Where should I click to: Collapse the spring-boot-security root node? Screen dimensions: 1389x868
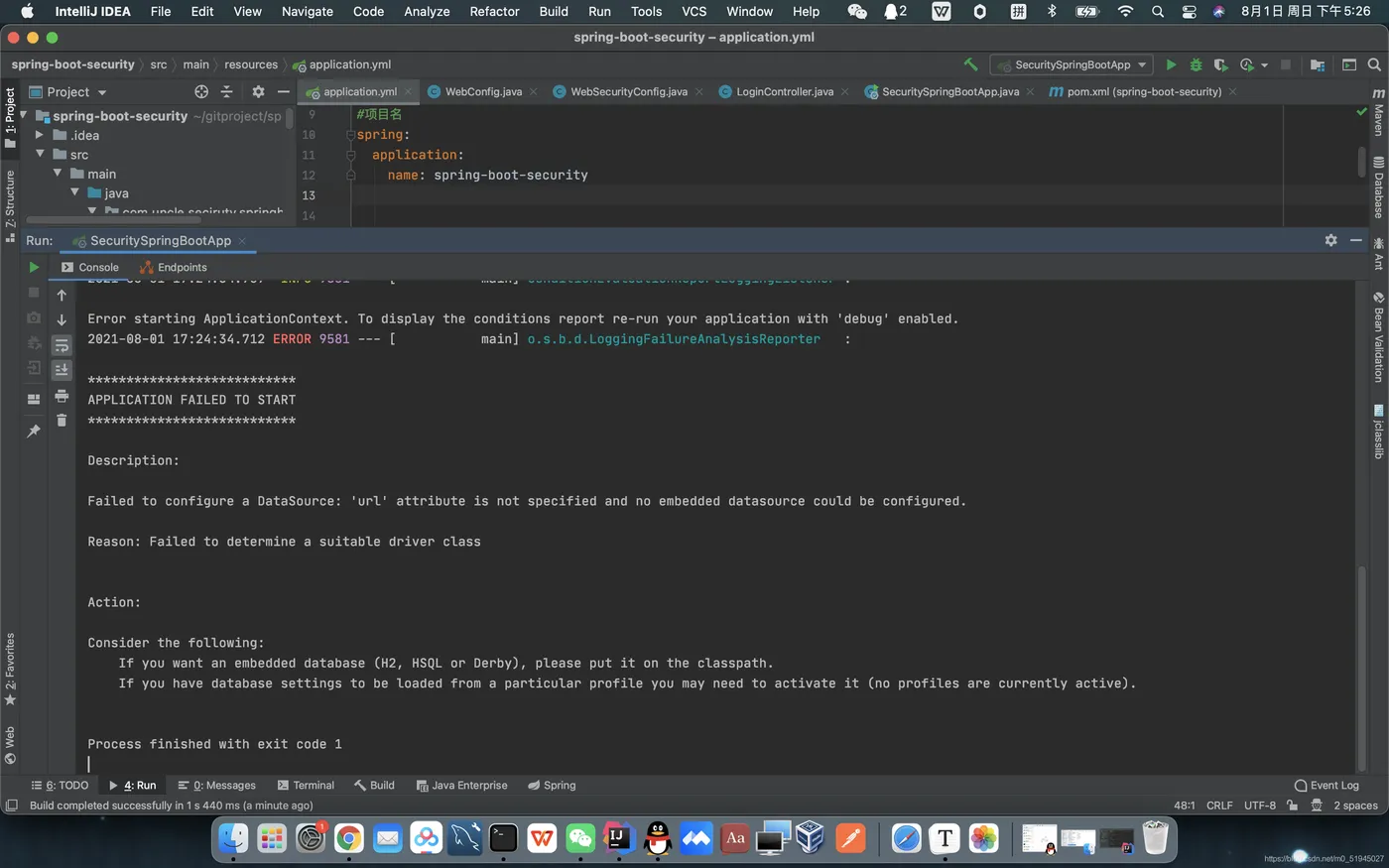pos(24,116)
